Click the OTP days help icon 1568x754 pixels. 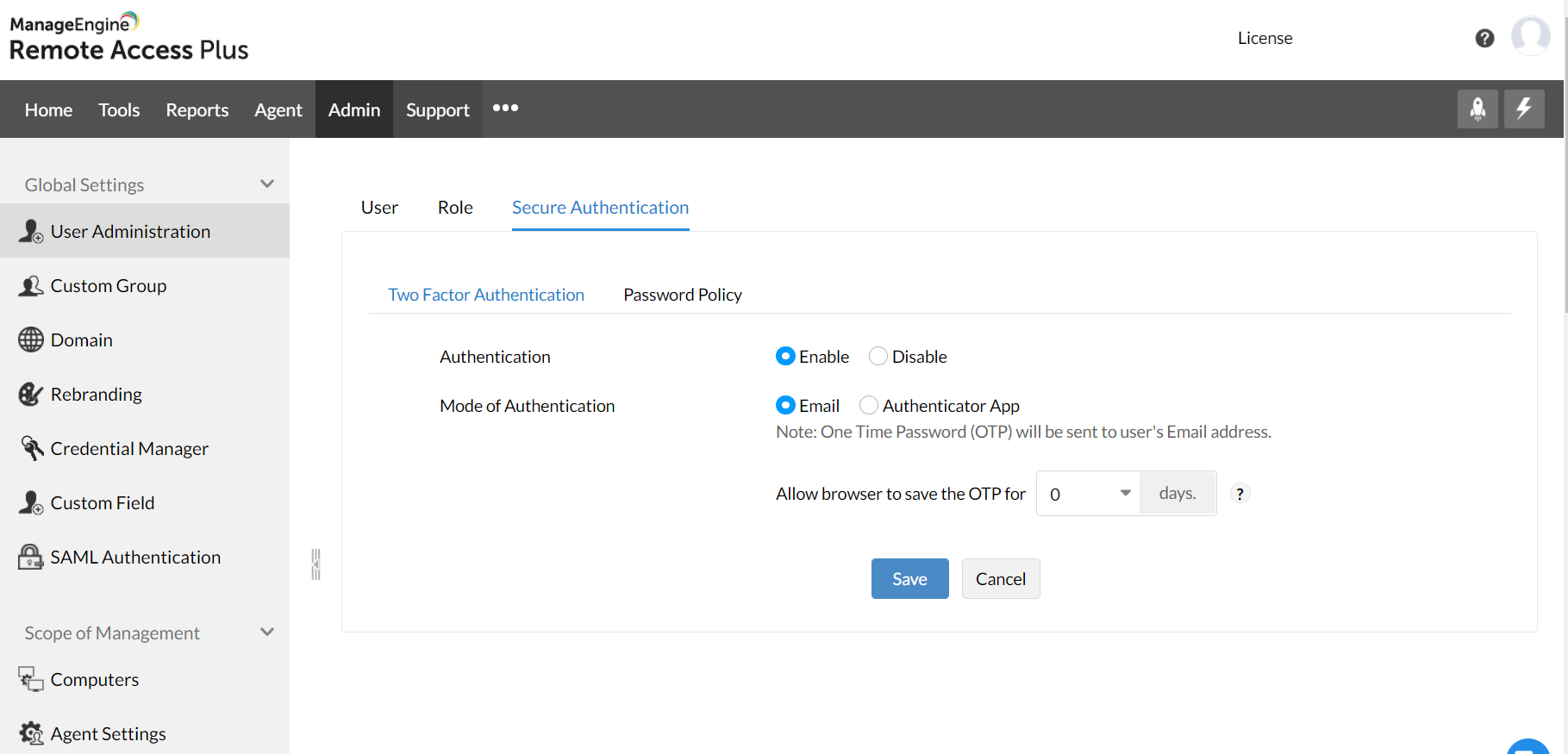(x=1240, y=494)
